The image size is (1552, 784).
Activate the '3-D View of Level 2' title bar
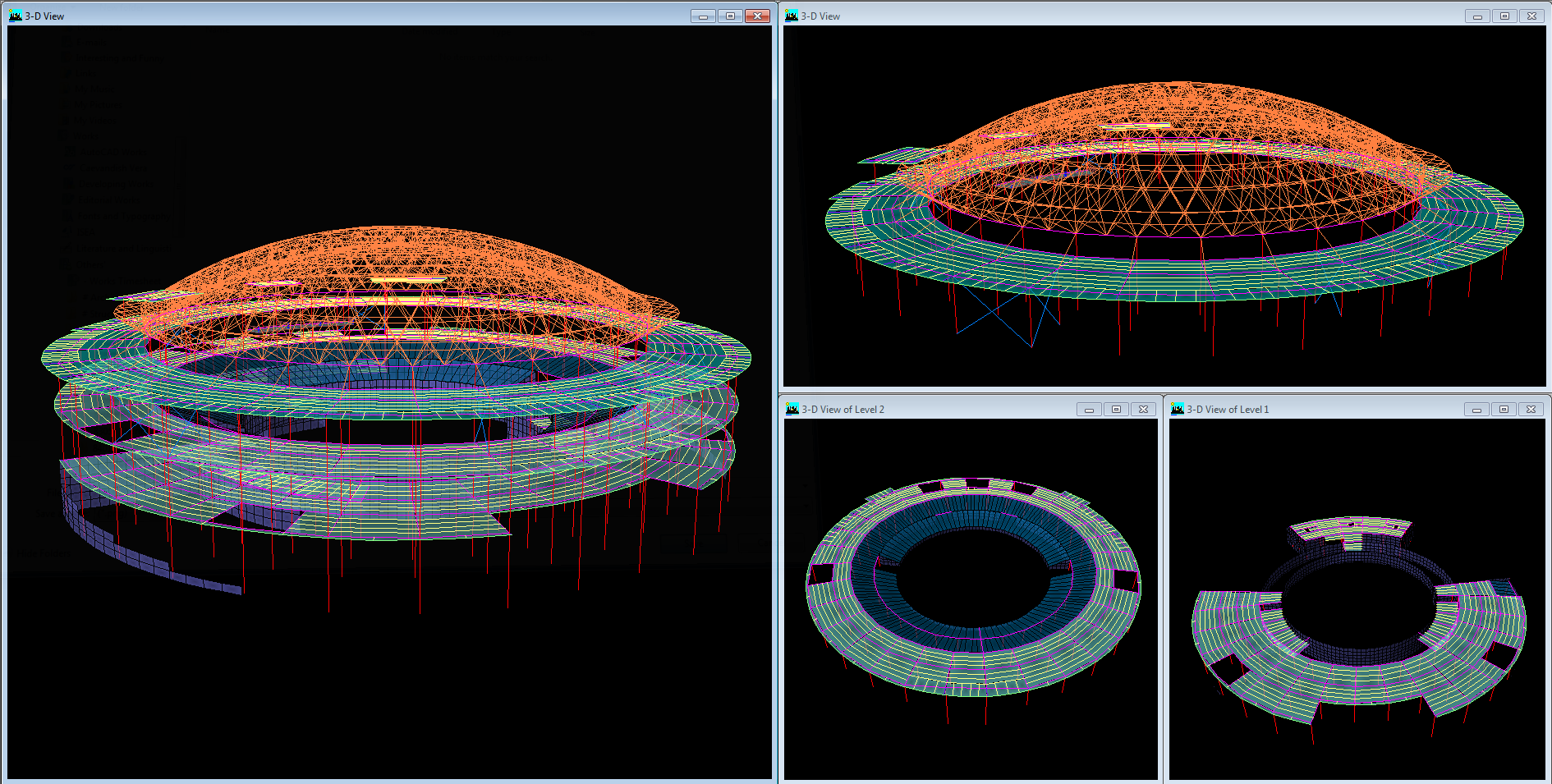click(969, 409)
